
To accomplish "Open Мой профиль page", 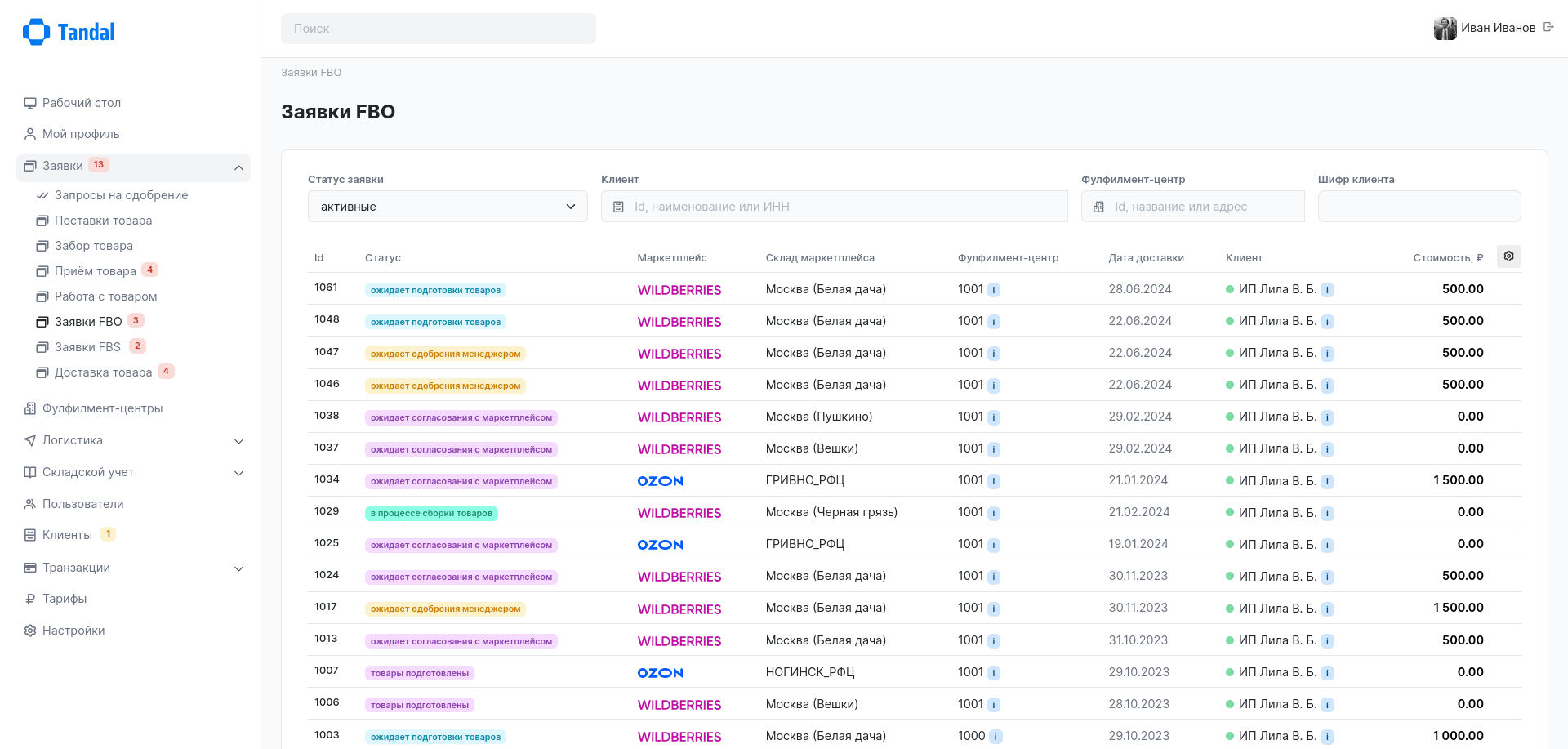I will click(x=80, y=134).
